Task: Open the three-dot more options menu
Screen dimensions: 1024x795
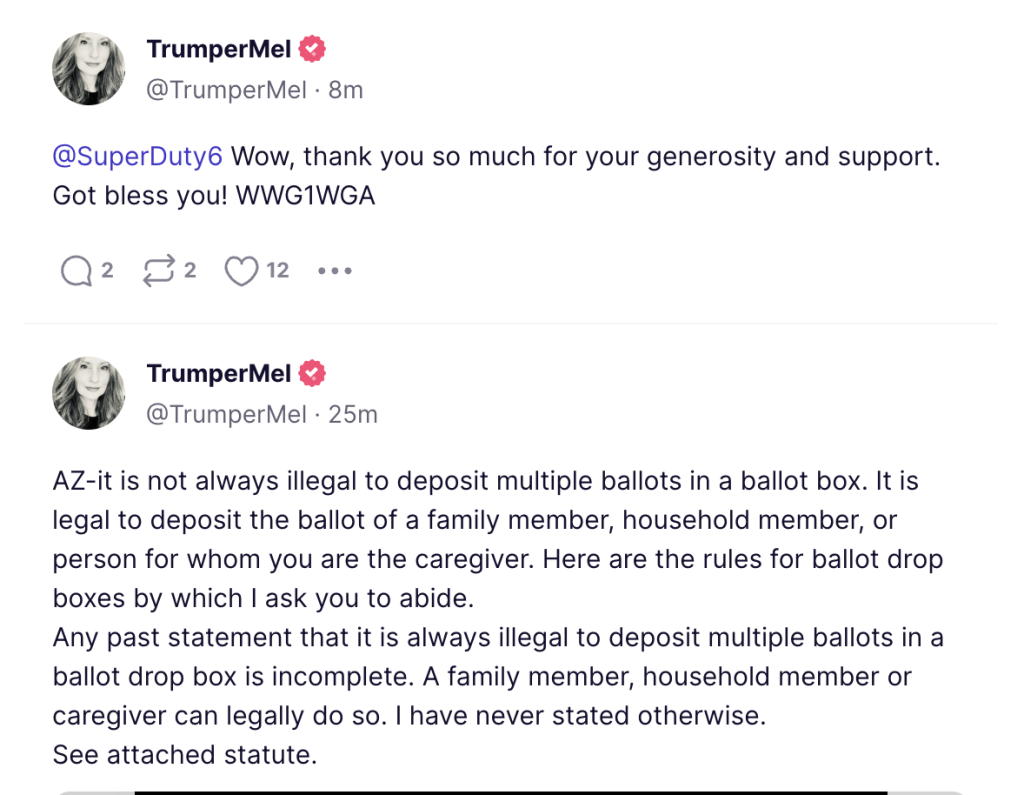Action: (334, 271)
